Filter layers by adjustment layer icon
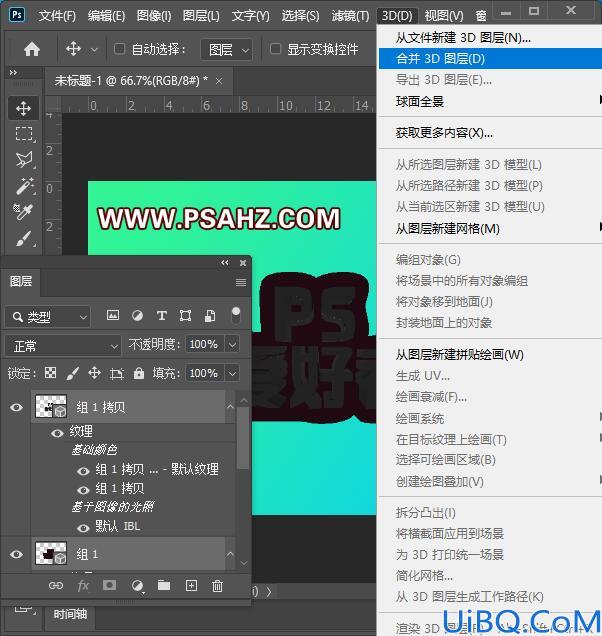The image size is (602, 636). pos(137,316)
